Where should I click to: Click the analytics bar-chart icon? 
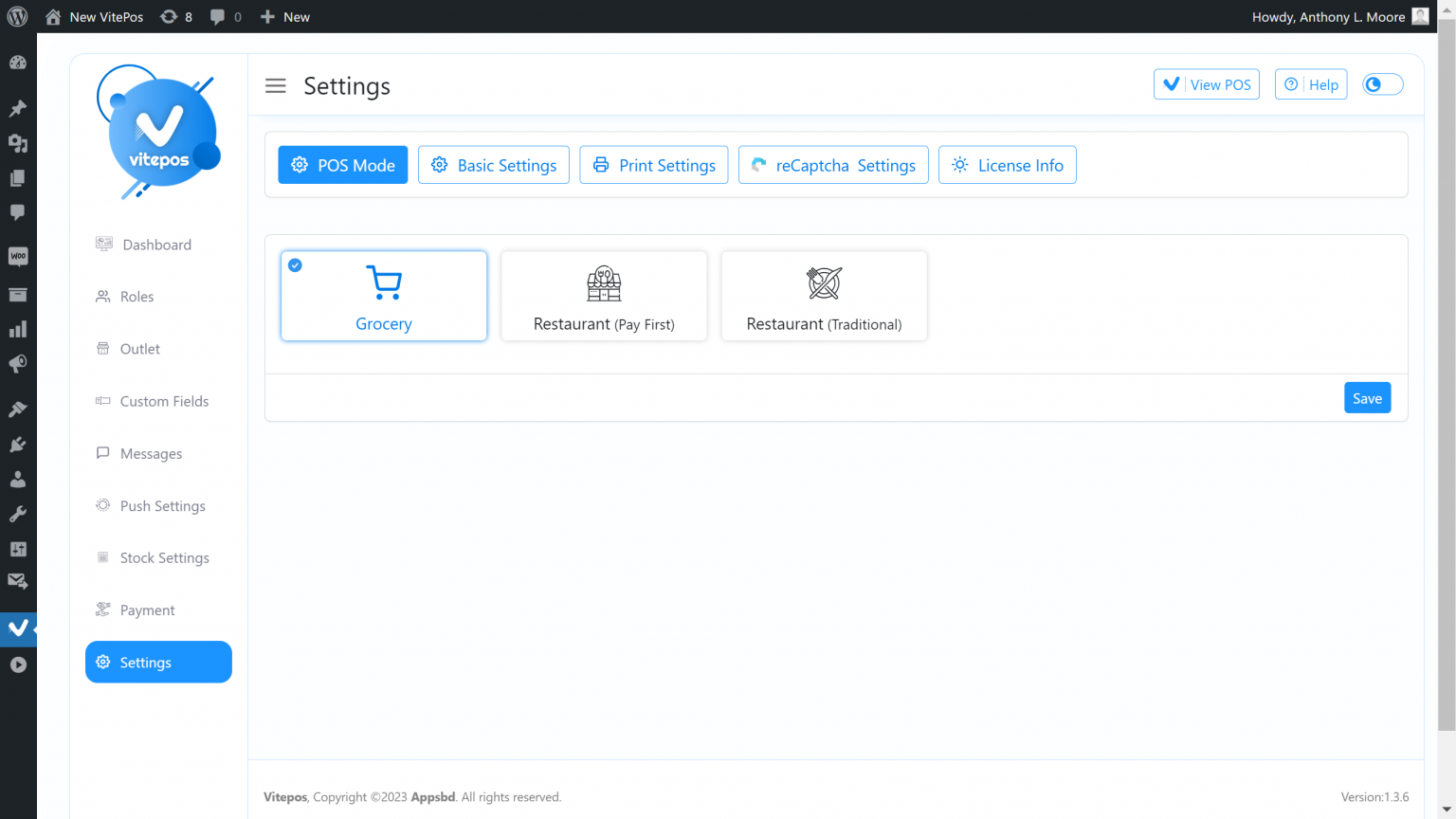(18, 329)
